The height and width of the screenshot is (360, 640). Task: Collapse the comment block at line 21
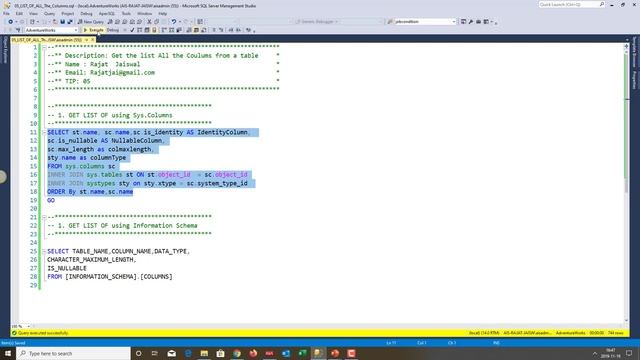pos(44,217)
